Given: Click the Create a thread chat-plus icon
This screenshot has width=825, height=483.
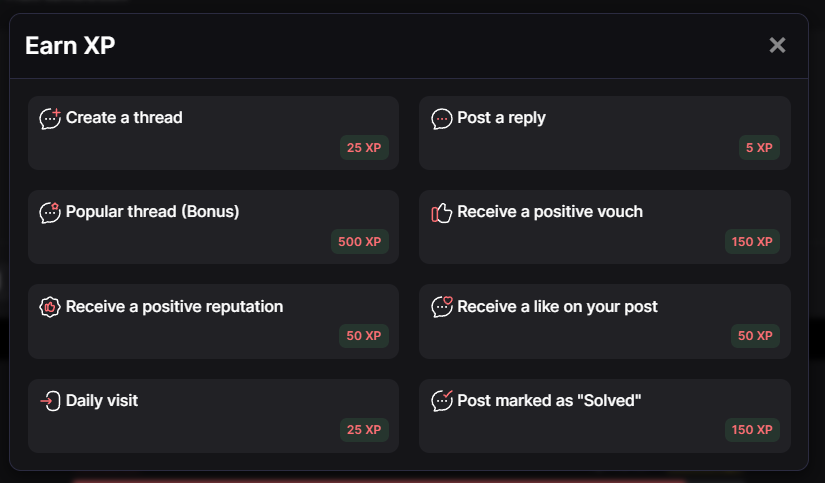Looking at the screenshot, I should point(50,118).
